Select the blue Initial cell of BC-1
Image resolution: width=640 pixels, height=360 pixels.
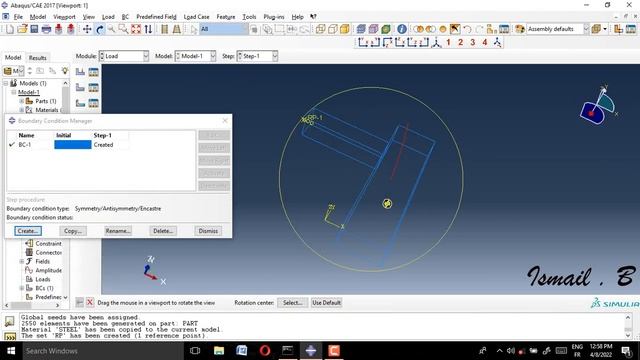[x=73, y=145]
